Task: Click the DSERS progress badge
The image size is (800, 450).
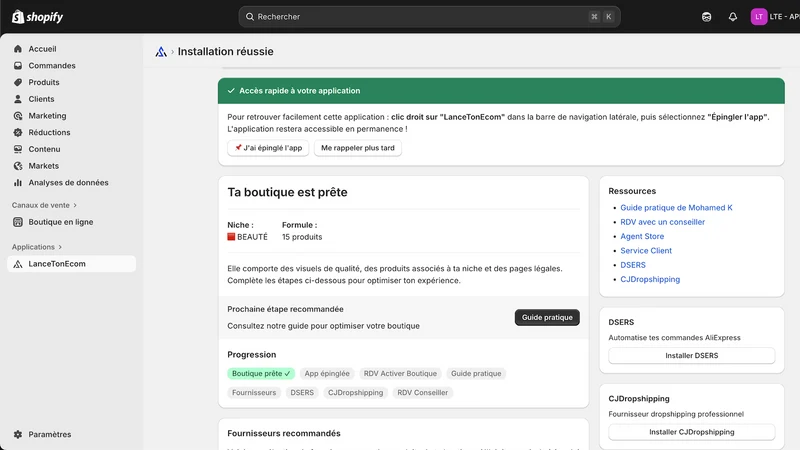Action: click(302, 392)
